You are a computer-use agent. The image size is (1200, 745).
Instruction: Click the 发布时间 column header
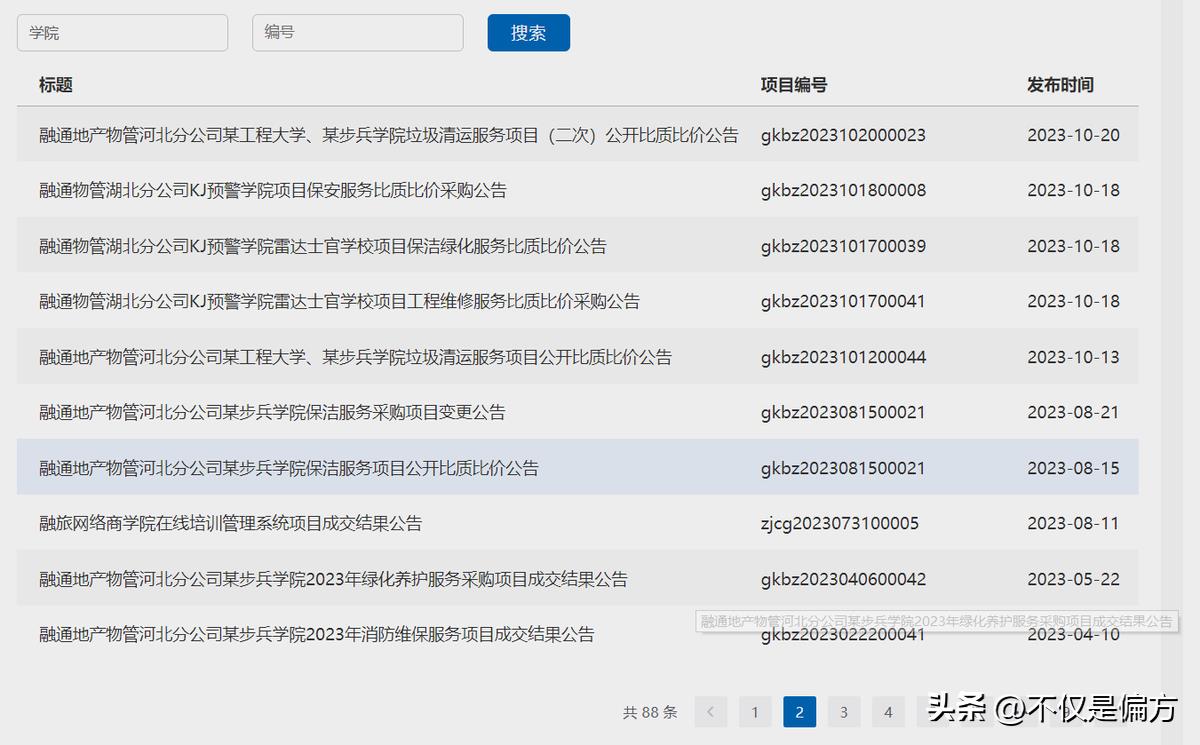point(1059,85)
